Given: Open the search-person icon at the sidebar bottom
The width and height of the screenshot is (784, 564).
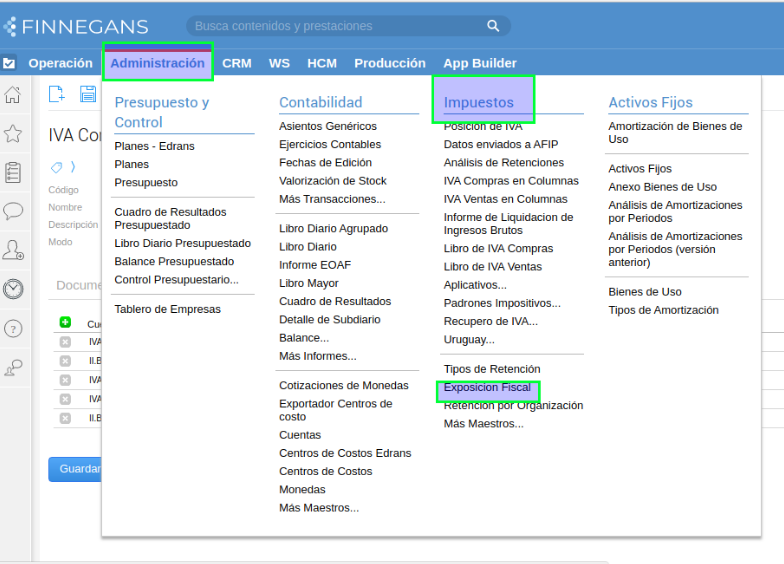Looking at the screenshot, I should tap(13, 368).
